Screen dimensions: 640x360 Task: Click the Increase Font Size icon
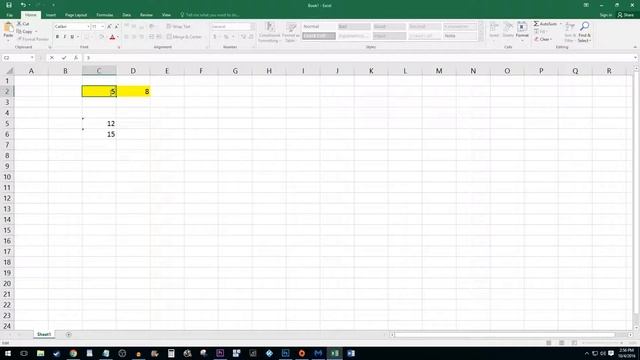click(109, 27)
